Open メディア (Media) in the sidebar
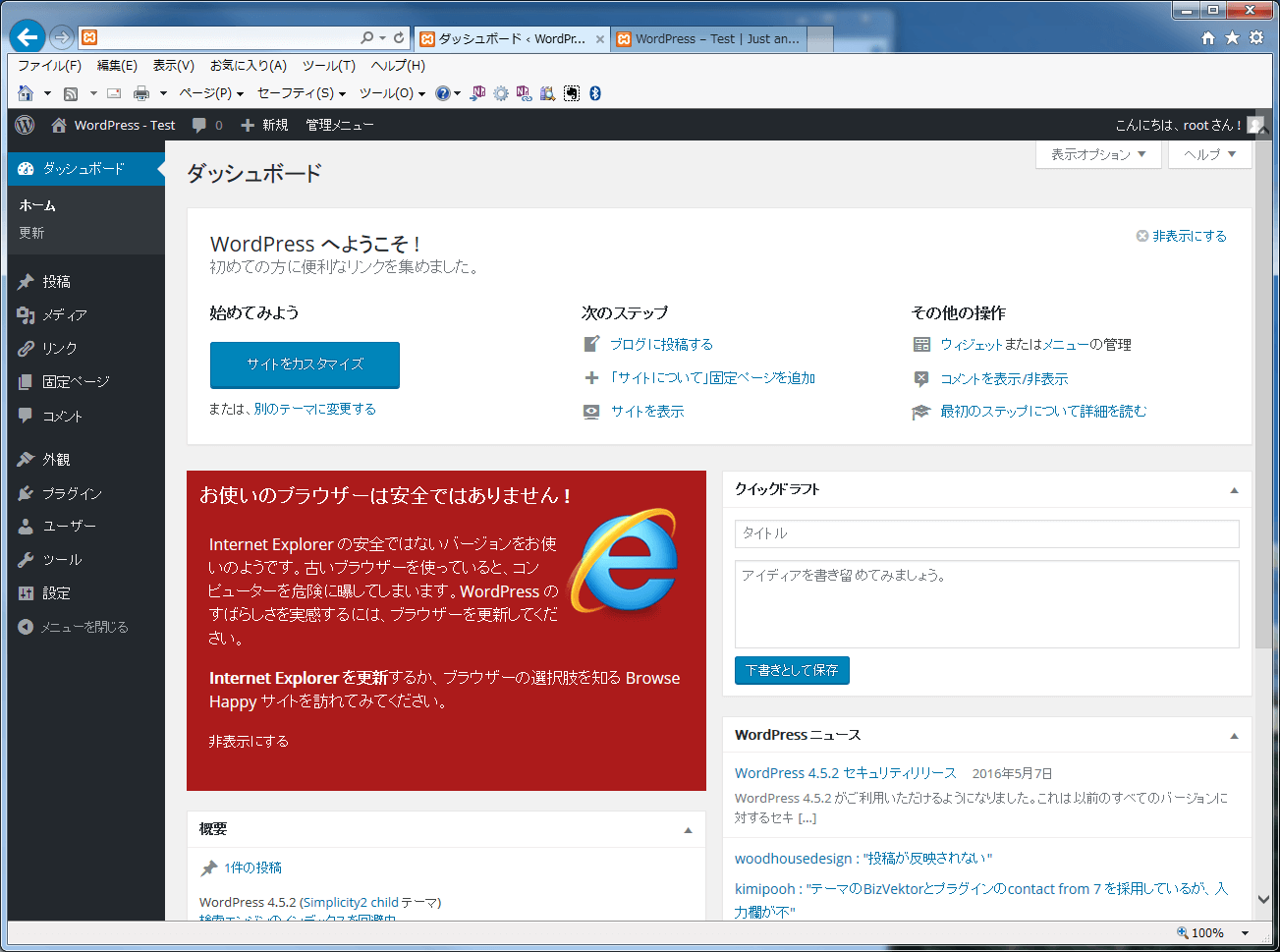 tap(64, 315)
